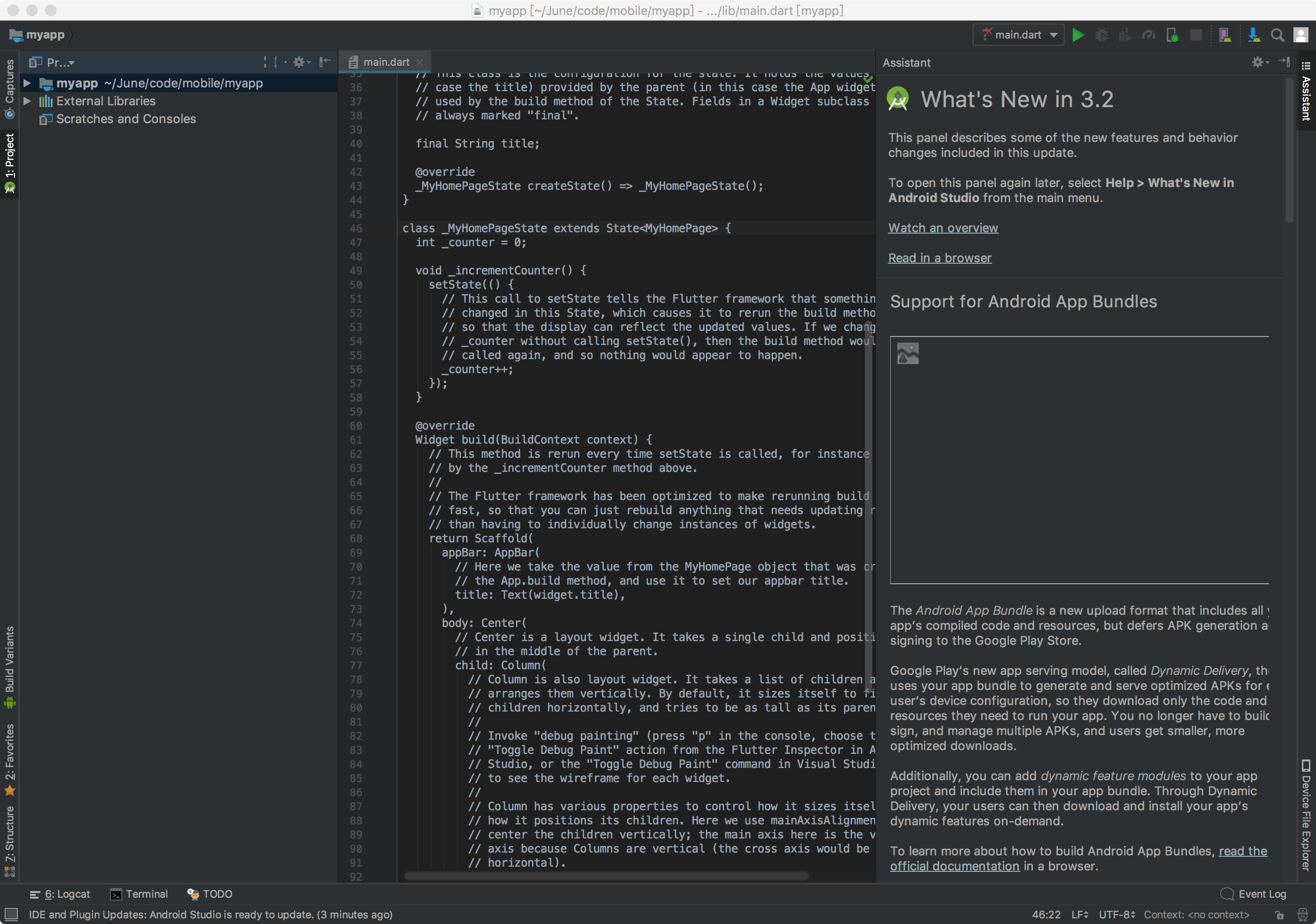Close the main.dart editor tab
This screenshot has width=1316, height=924.
coord(420,62)
